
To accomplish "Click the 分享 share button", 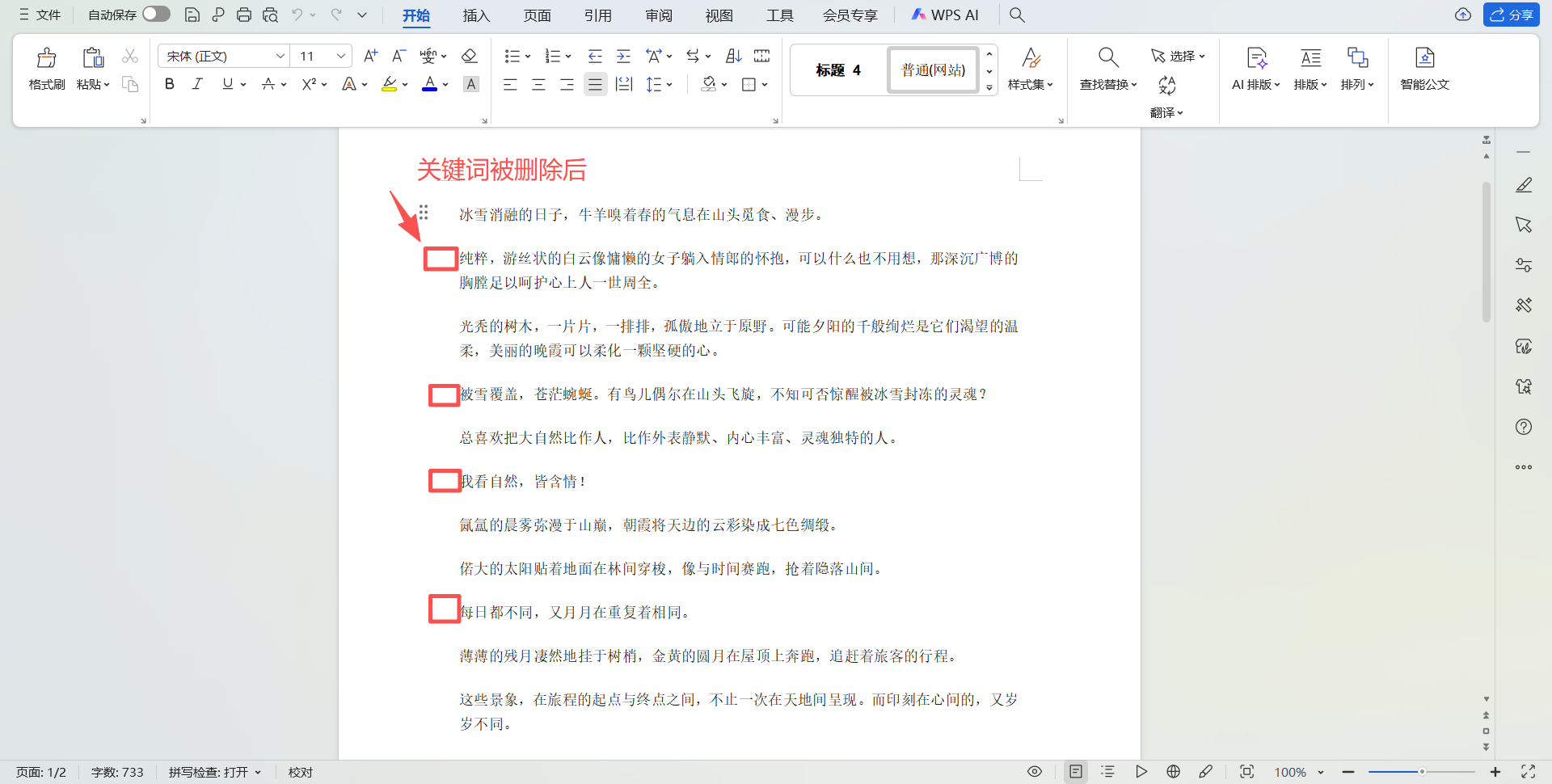I will [x=1512, y=15].
